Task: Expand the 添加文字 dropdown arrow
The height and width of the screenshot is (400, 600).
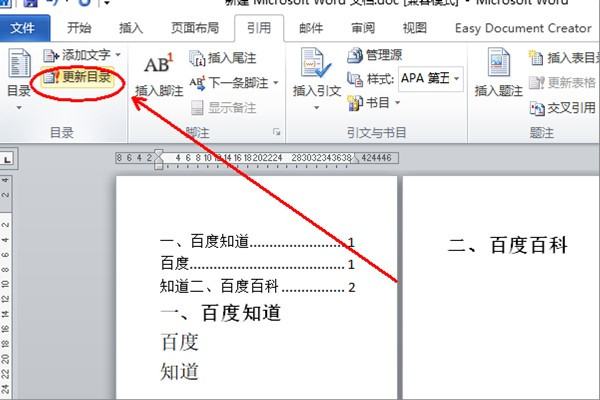Action: [118, 55]
